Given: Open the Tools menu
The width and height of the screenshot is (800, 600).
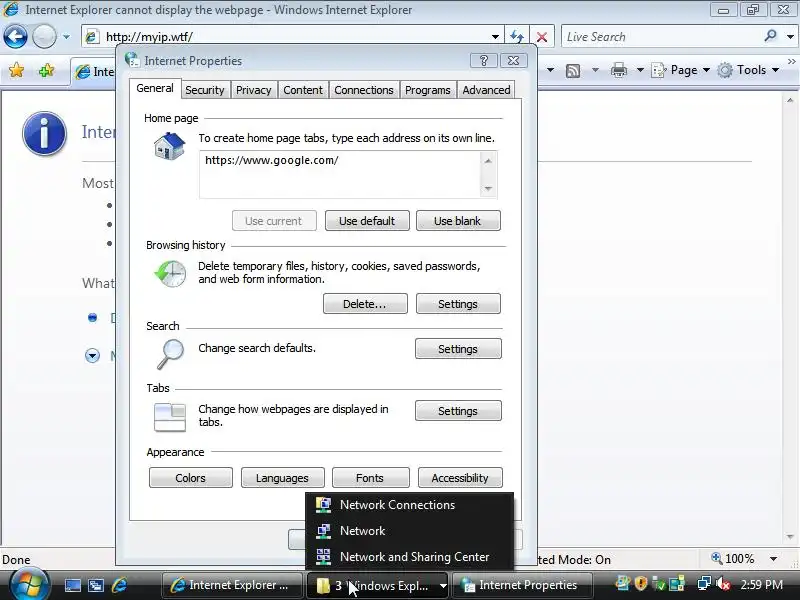Looking at the screenshot, I should 748,70.
